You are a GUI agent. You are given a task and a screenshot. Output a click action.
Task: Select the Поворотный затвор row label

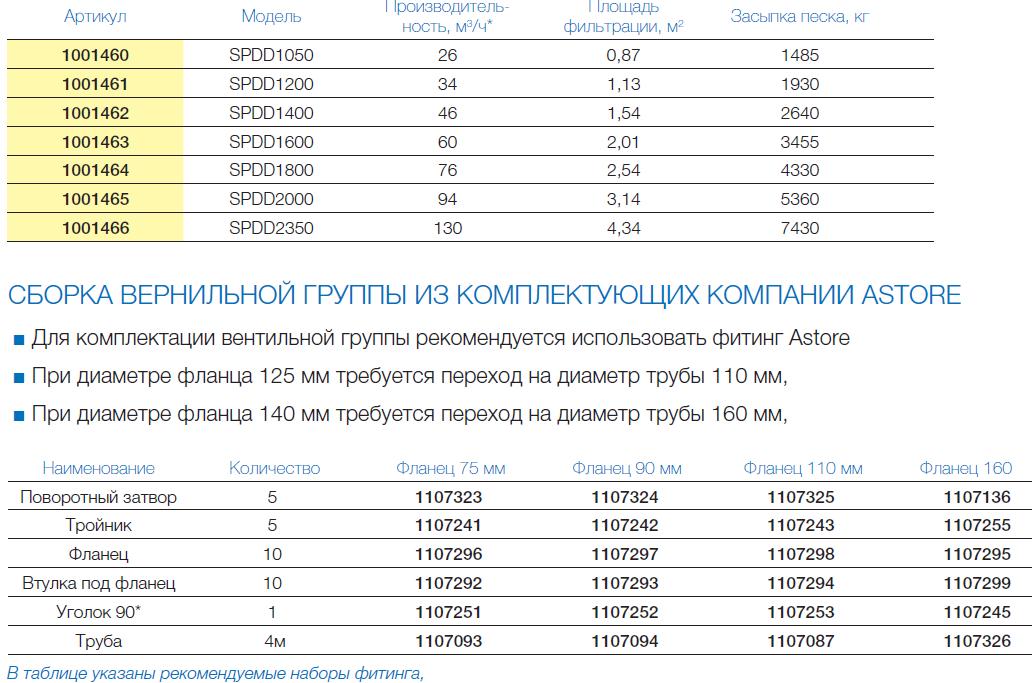[98, 497]
